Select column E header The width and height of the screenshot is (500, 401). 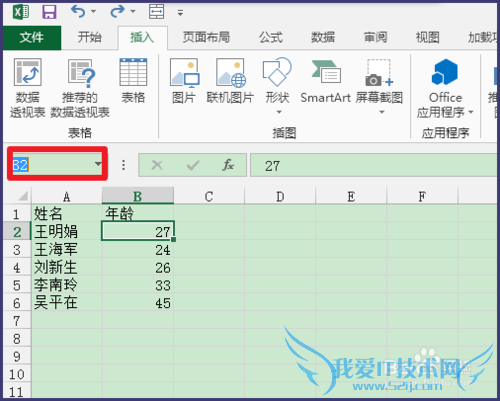click(x=351, y=196)
